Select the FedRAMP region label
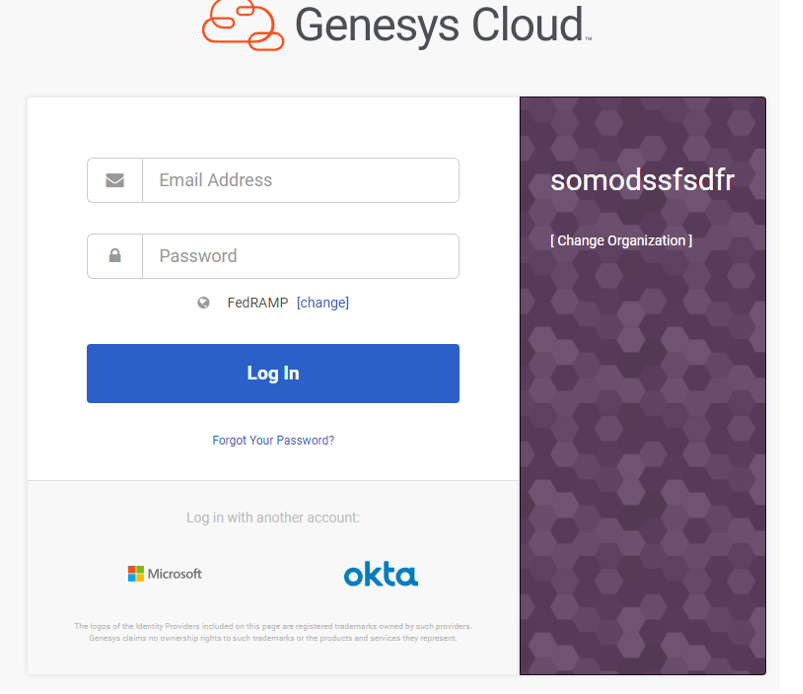This screenshot has height=694, width=803. click(258, 303)
